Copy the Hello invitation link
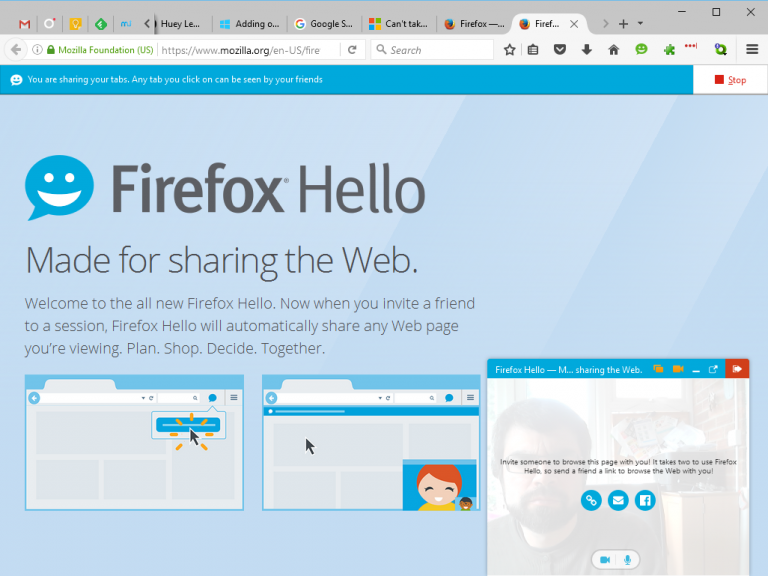Viewport: 768px width, 576px height. (591, 500)
